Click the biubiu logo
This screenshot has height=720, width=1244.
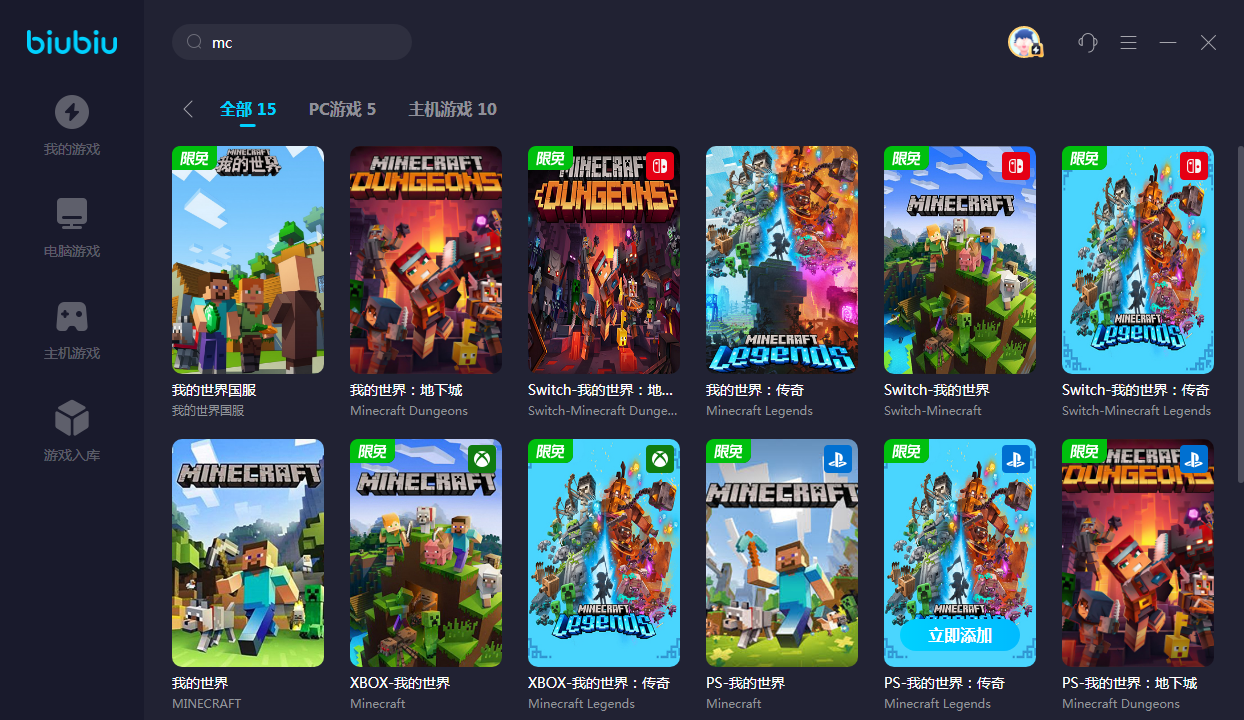72,42
